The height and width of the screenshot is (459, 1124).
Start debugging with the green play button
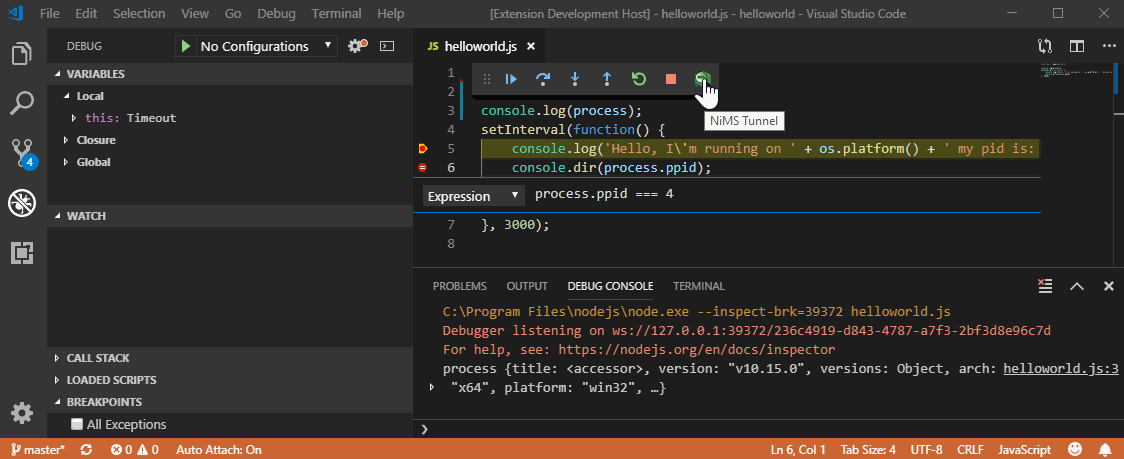coord(186,46)
